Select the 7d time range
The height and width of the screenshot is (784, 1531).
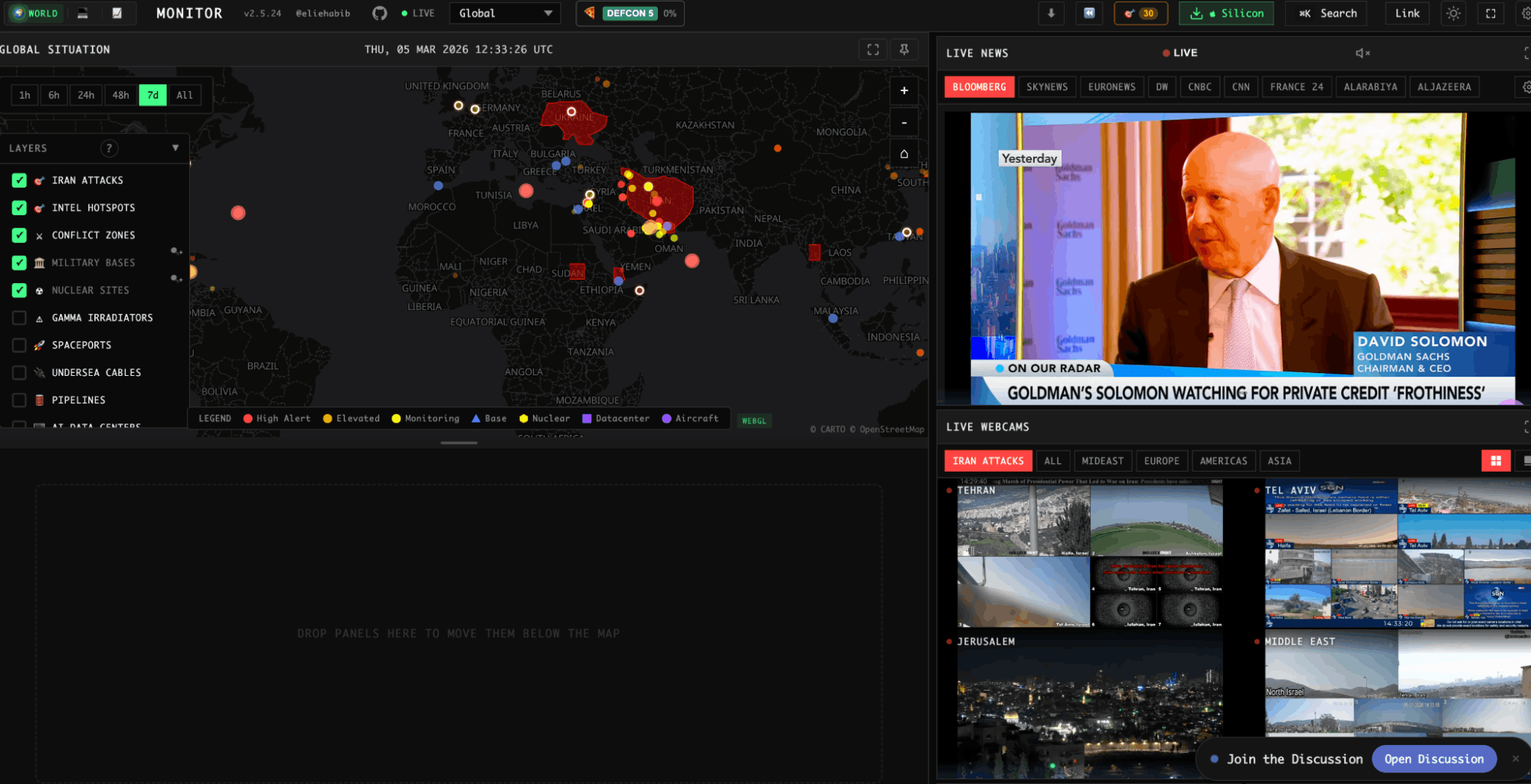click(x=152, y=95)
